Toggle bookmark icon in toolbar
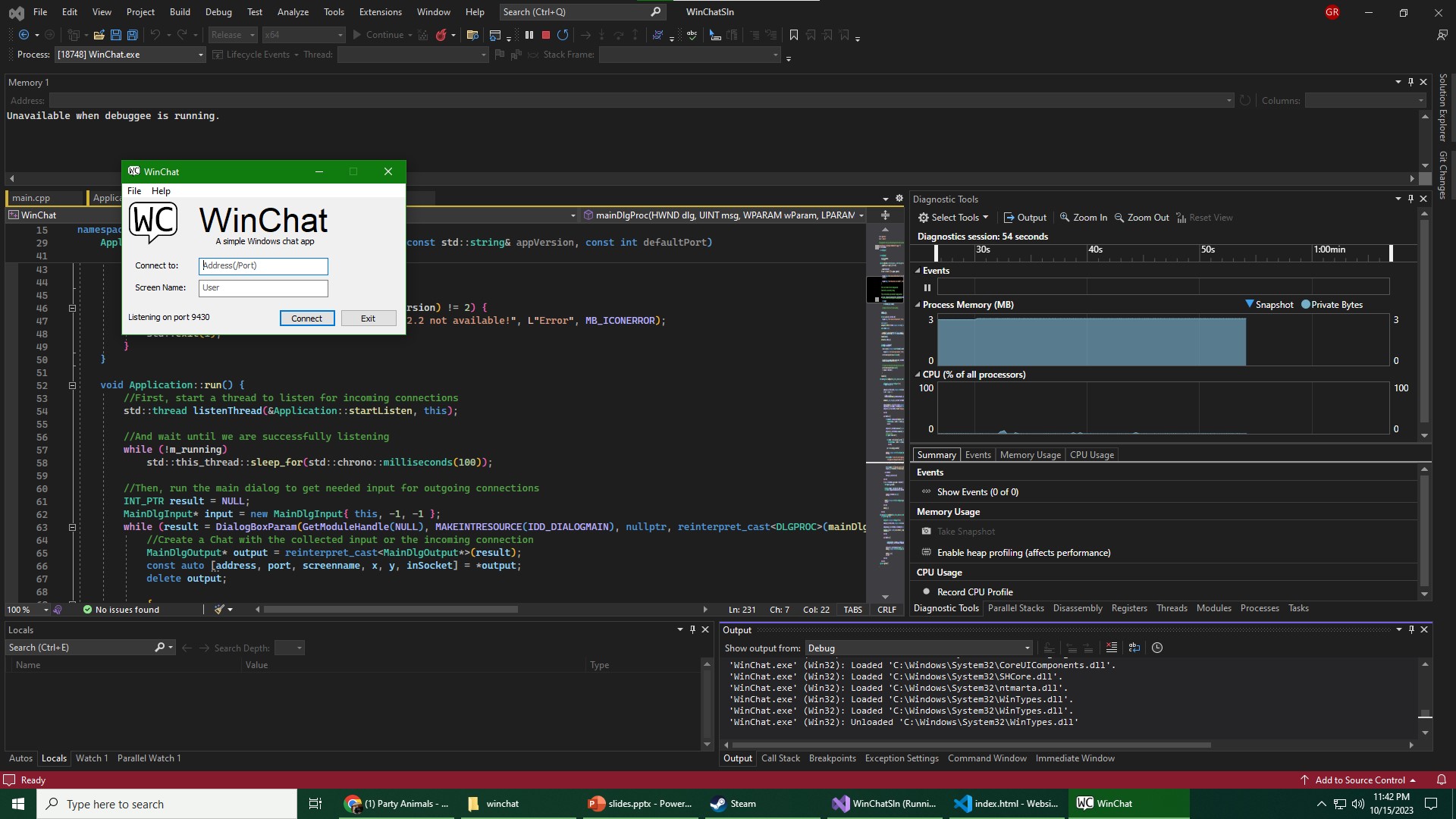 [x=793, y=35]
